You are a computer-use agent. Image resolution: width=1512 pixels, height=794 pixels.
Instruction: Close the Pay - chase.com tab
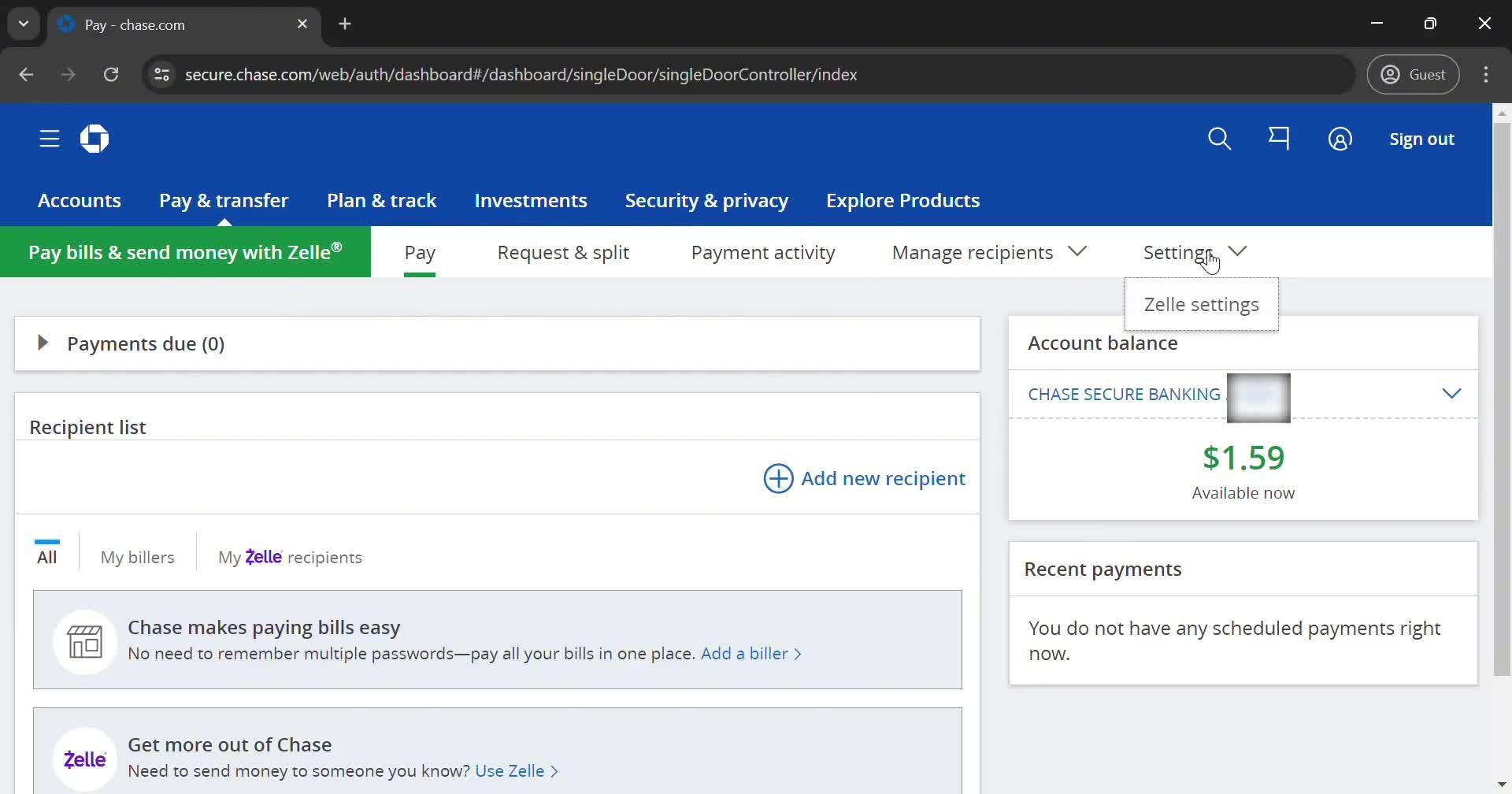[x=302, y=24]
